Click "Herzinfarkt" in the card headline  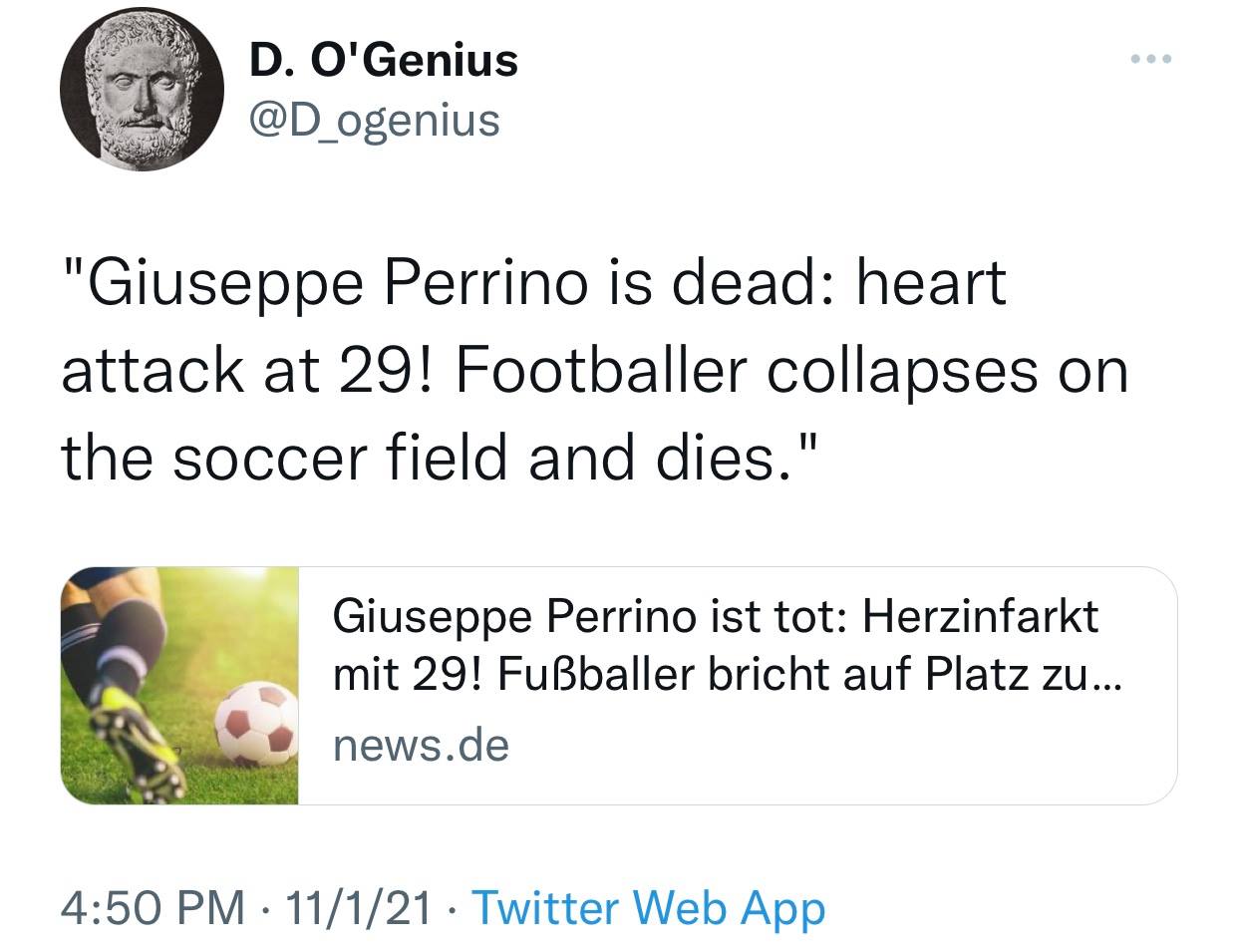point(980,616)
